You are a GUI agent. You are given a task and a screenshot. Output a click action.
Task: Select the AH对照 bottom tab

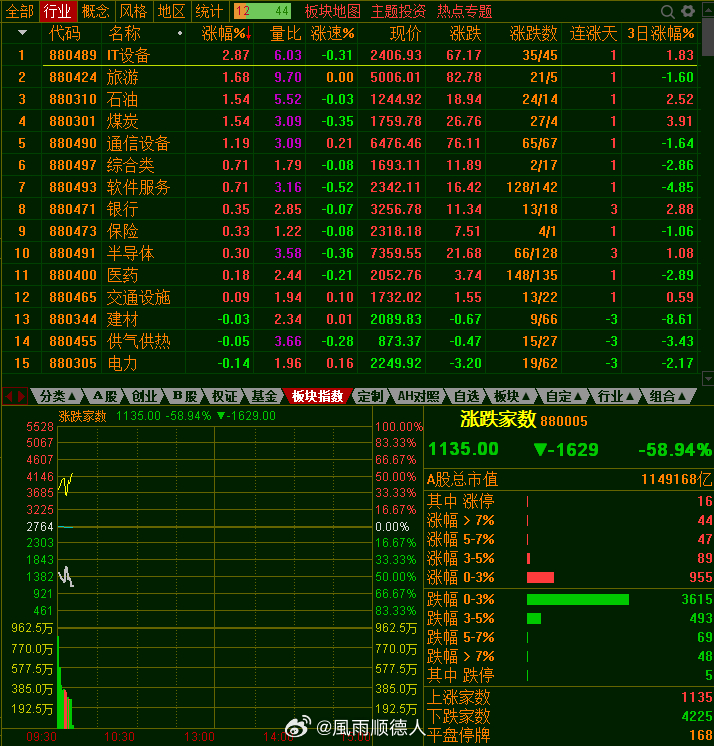point(419,396)
